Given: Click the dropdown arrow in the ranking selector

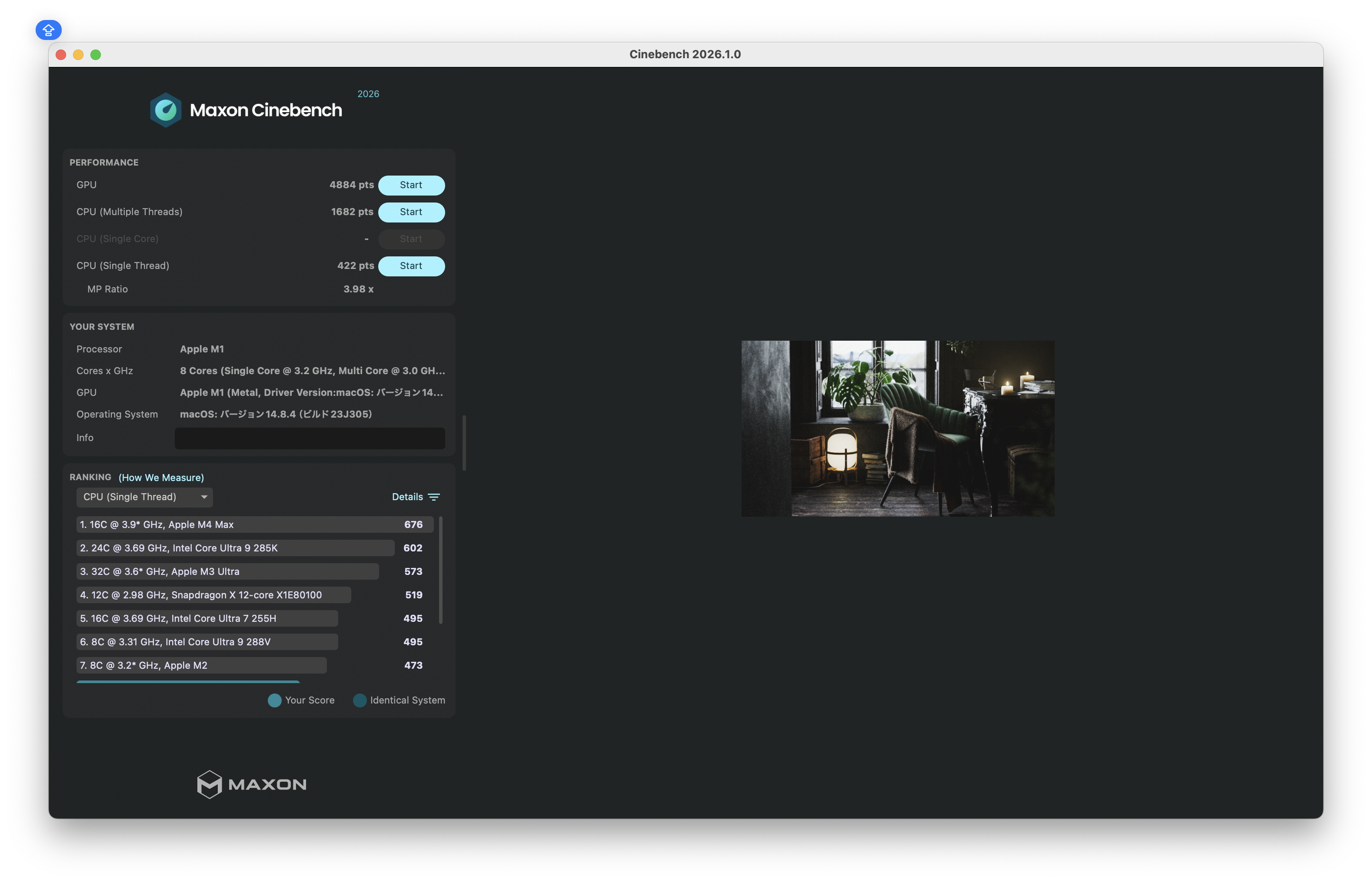Looking at the screenshot, I should click(203, 497).
